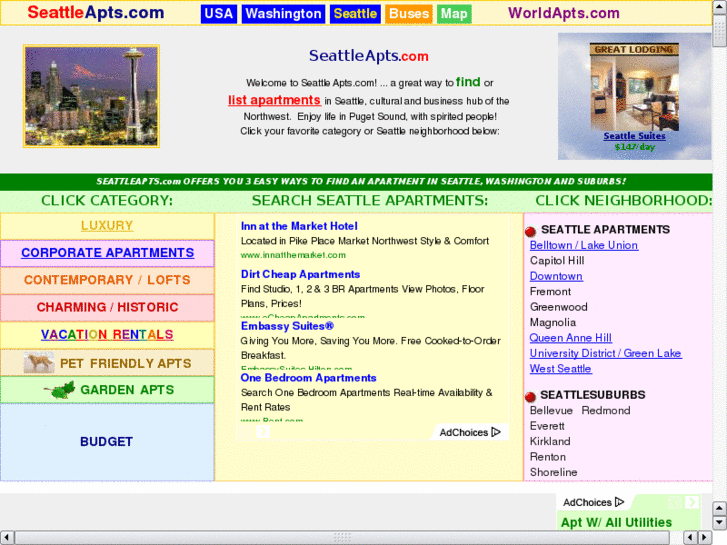This screenshot has height=545, width=727.
Task: Select the GARDEN APTS category
Action: coord(128,390)
